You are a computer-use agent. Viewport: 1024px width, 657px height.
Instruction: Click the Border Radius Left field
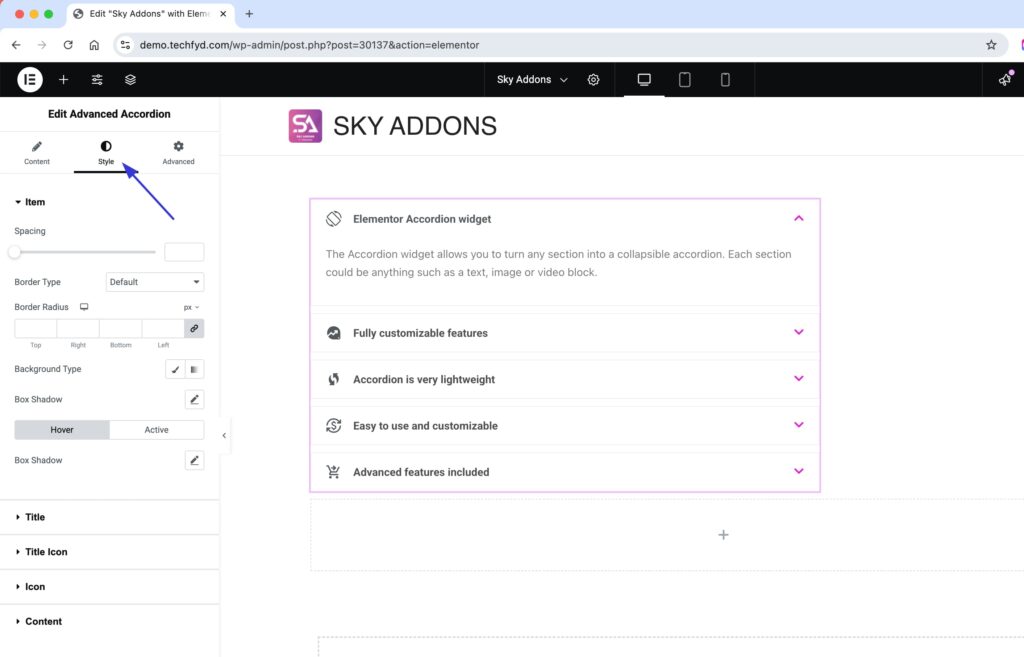tap(163, 328)
